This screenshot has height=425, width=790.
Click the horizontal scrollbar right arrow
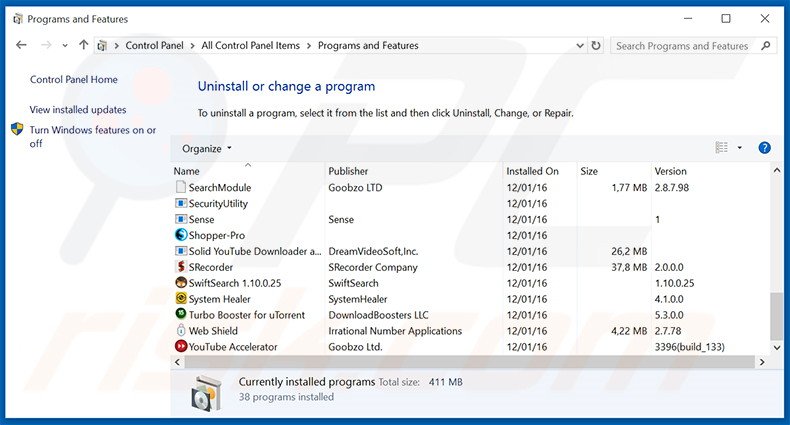pyautogui.click(x=762, y=362)
